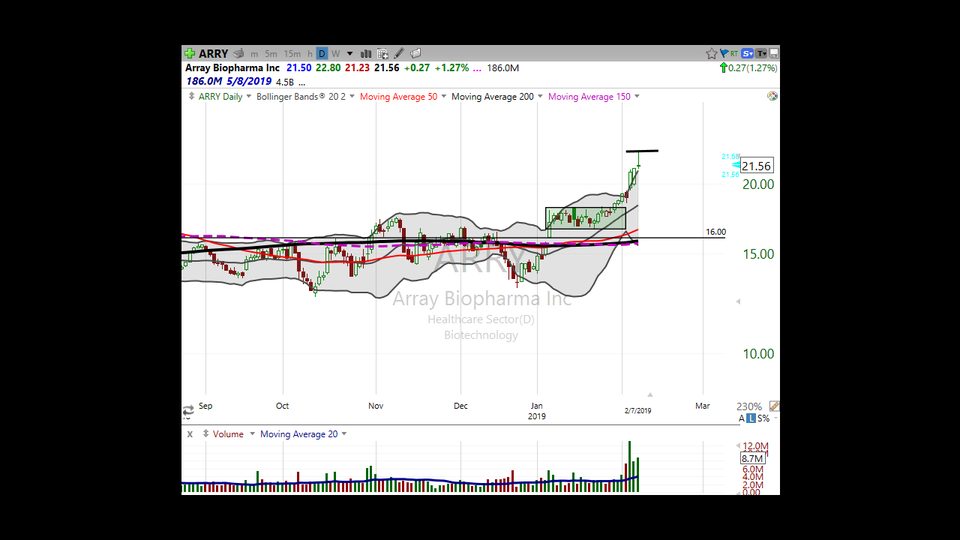The height and width of the screenshot is (540, 960).
Task: Open the bar chart style icon
Action: coord(366,54)
